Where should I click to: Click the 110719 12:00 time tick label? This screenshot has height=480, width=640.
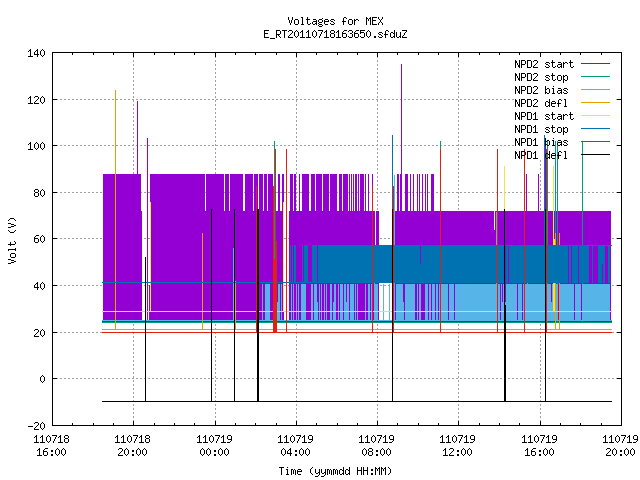pyautogui.click(x=457, y=446)
